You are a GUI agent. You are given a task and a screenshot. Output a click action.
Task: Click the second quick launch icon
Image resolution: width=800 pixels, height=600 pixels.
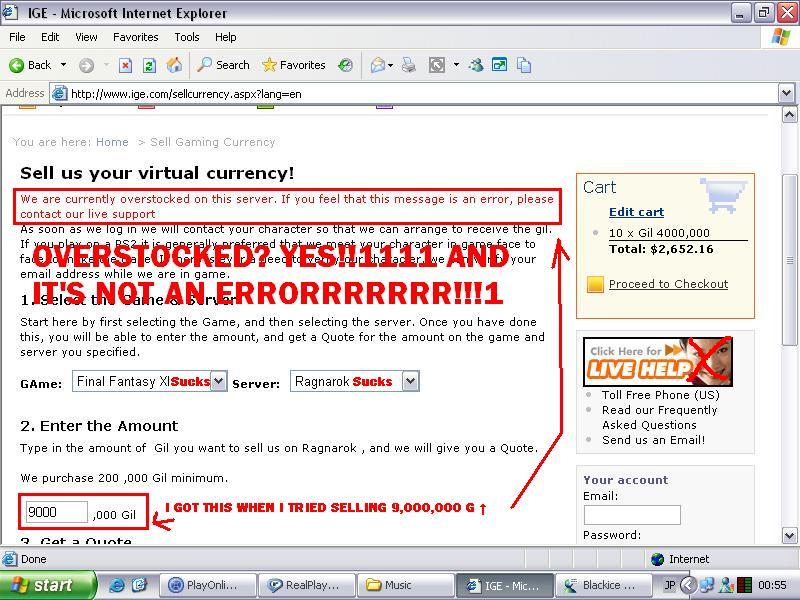tap(139, 585)
